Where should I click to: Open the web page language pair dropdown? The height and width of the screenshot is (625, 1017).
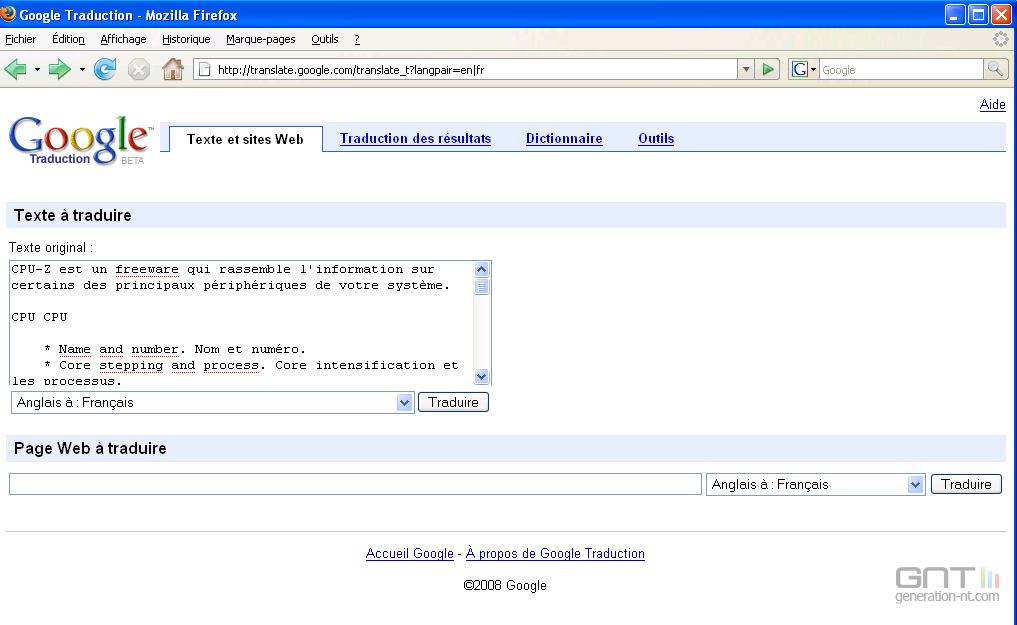pos(815,484)
